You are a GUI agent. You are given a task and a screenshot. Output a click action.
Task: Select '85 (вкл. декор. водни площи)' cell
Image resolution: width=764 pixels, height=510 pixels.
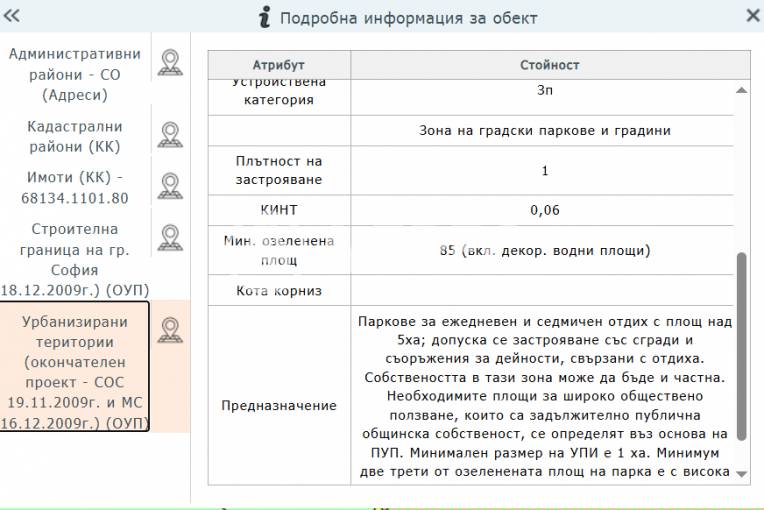click(x=543, y=250)
